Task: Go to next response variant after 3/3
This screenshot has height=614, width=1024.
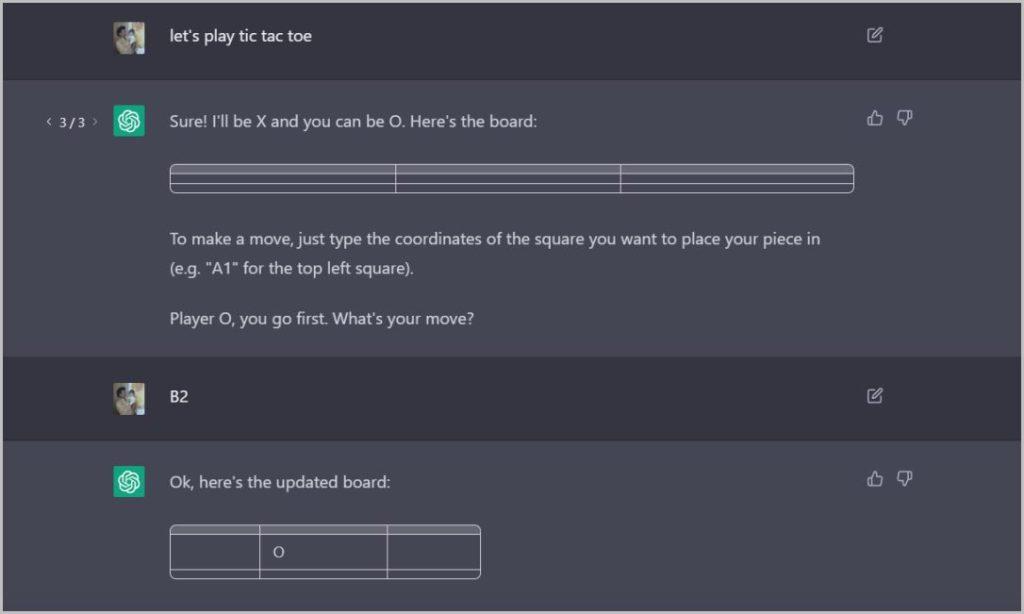Action: [x=95, y=121]
